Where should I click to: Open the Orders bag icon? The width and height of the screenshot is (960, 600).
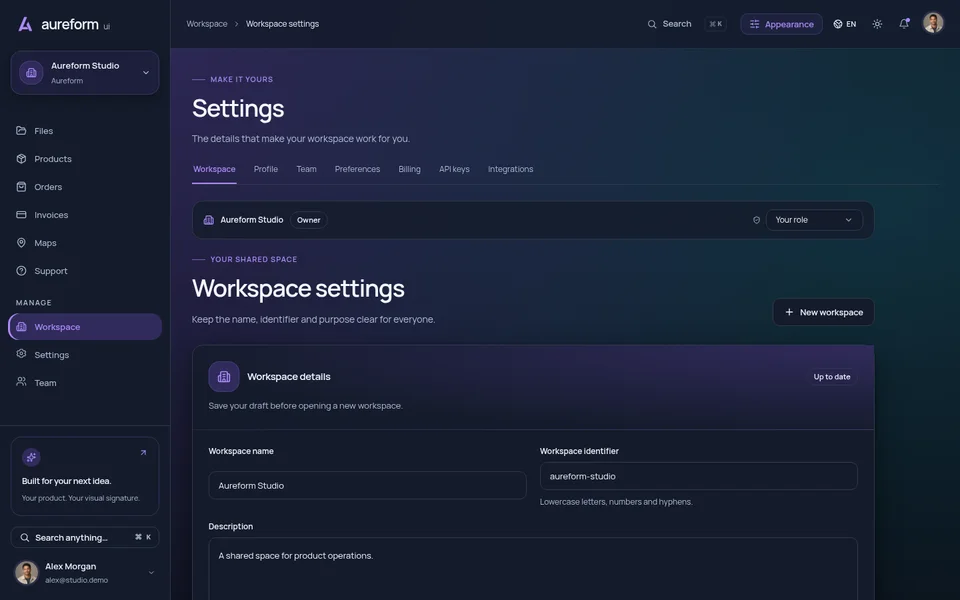point(21,187)
